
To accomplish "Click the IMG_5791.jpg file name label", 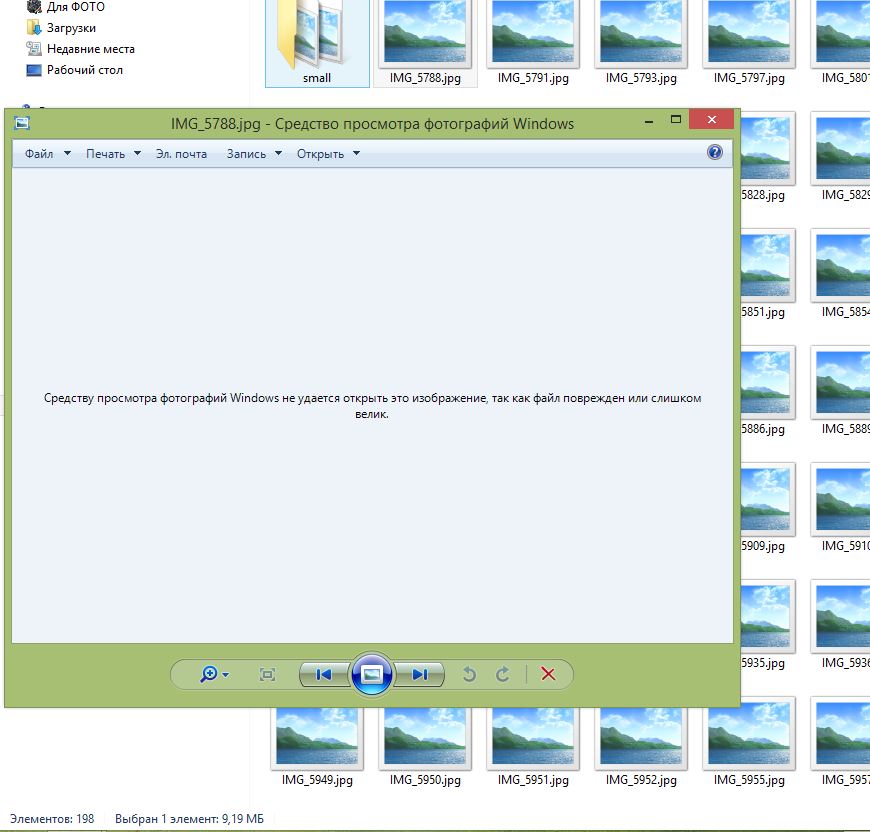I will click(533, 78).
